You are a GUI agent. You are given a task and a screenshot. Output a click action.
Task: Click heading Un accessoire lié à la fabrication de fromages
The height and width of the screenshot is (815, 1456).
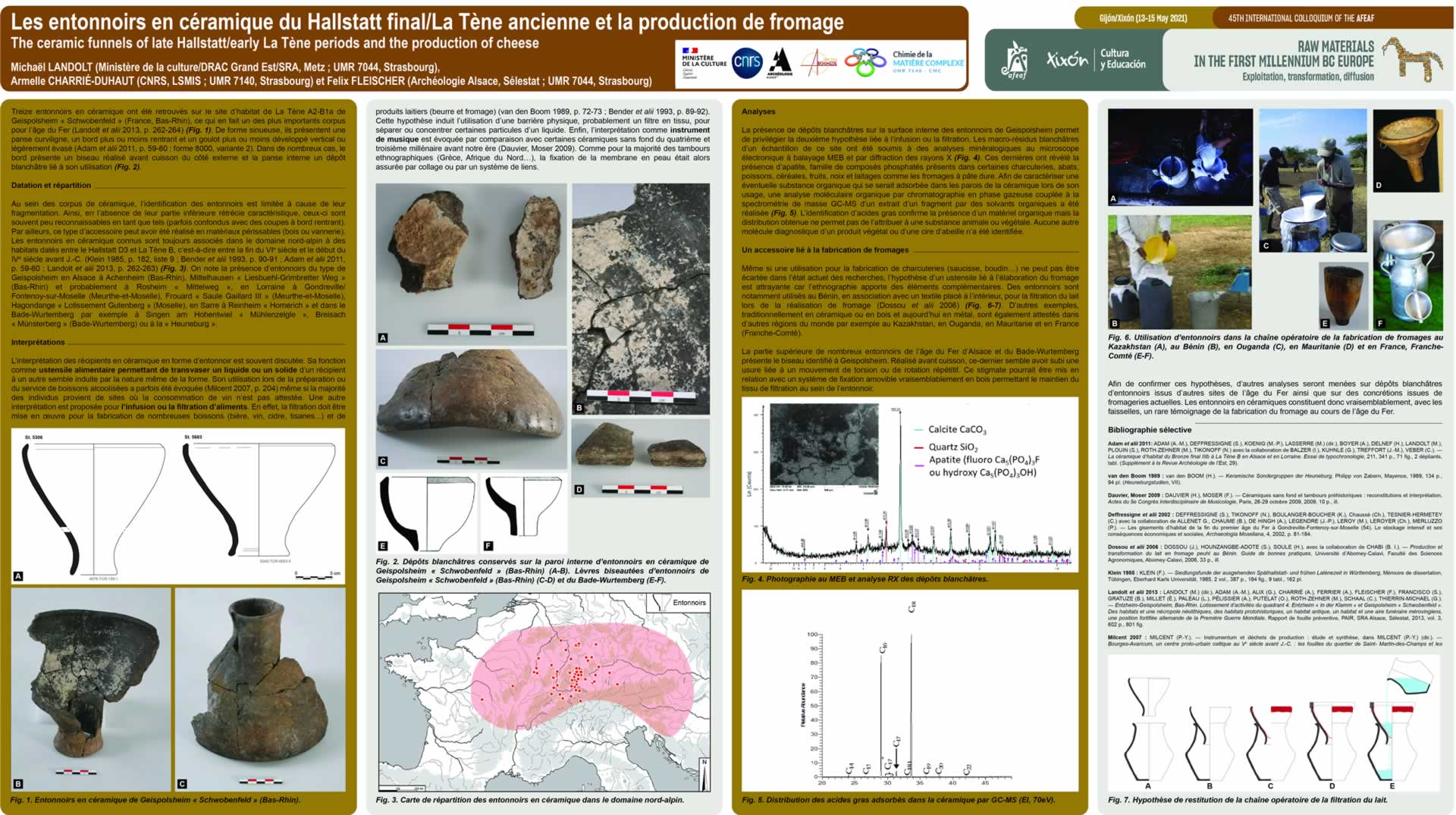[825, 249]
